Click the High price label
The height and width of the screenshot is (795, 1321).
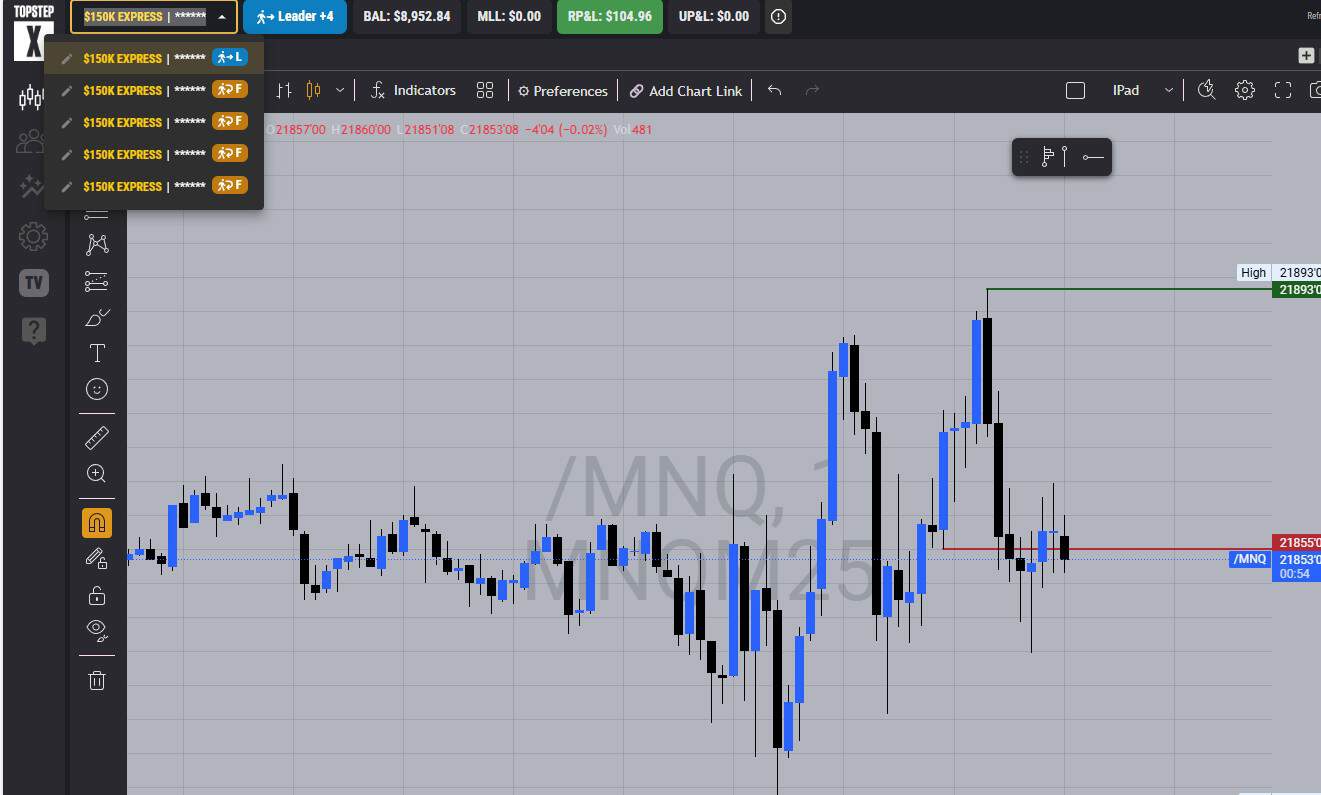click(1253, 272)
